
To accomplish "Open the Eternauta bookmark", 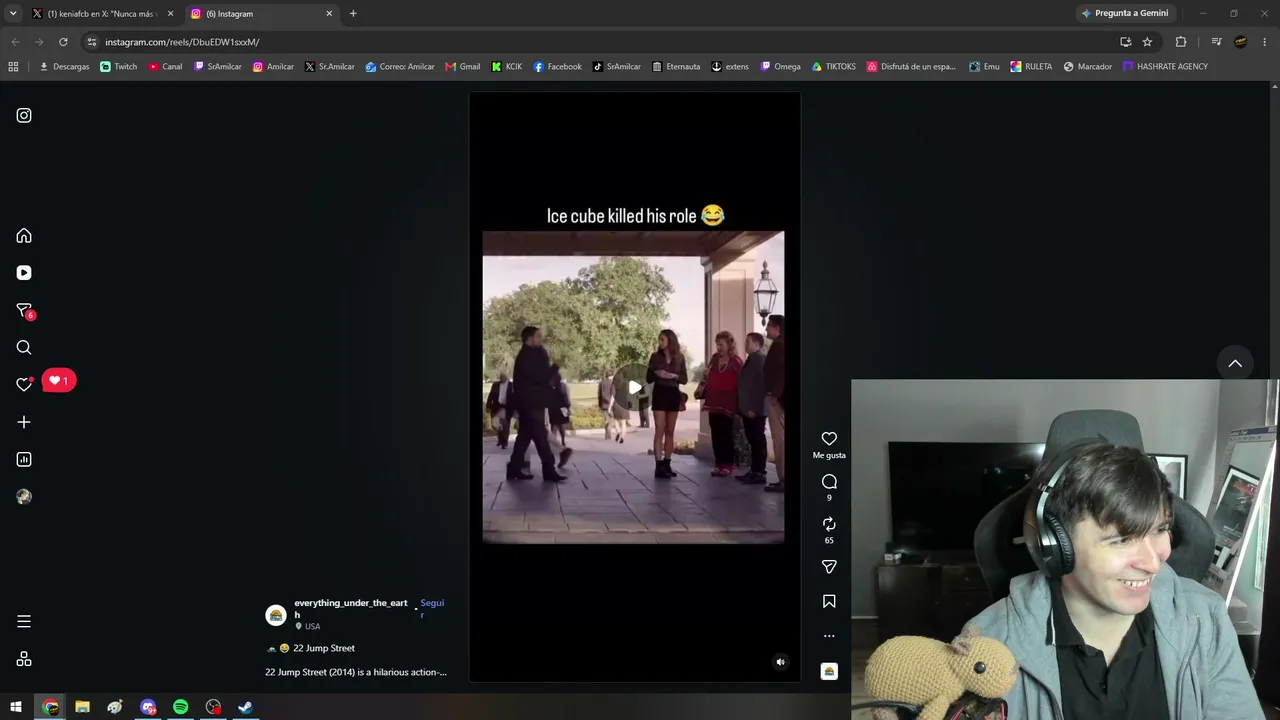I will point(676,67).
